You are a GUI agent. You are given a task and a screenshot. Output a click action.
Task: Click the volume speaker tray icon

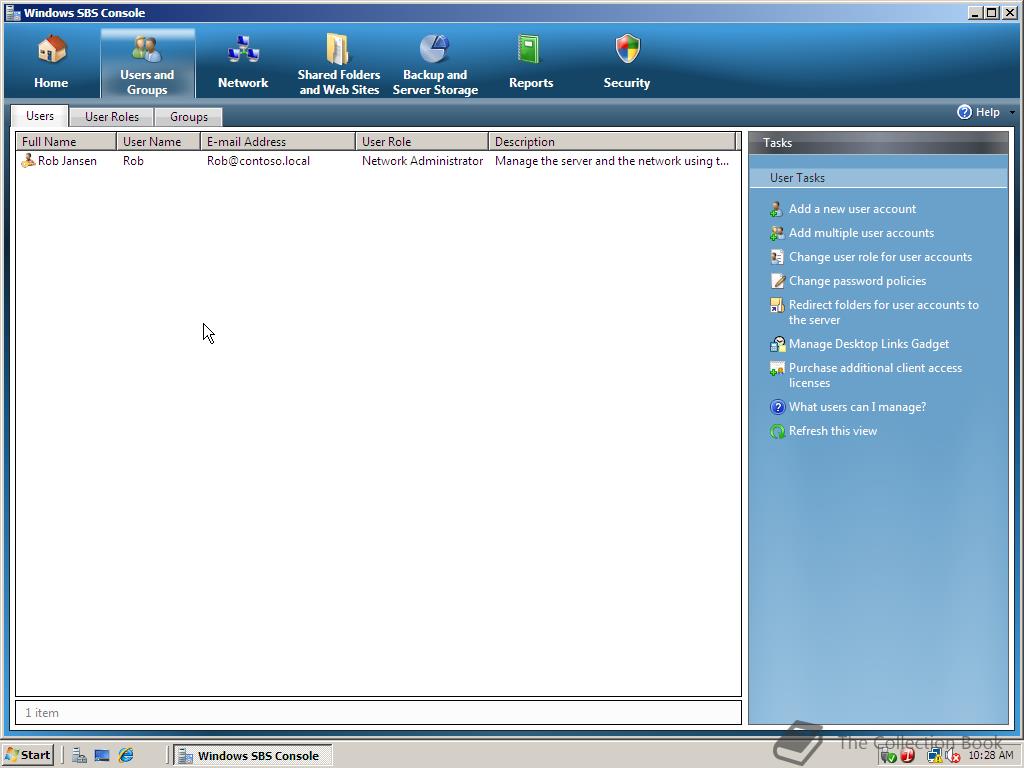(x=952, y=756)
